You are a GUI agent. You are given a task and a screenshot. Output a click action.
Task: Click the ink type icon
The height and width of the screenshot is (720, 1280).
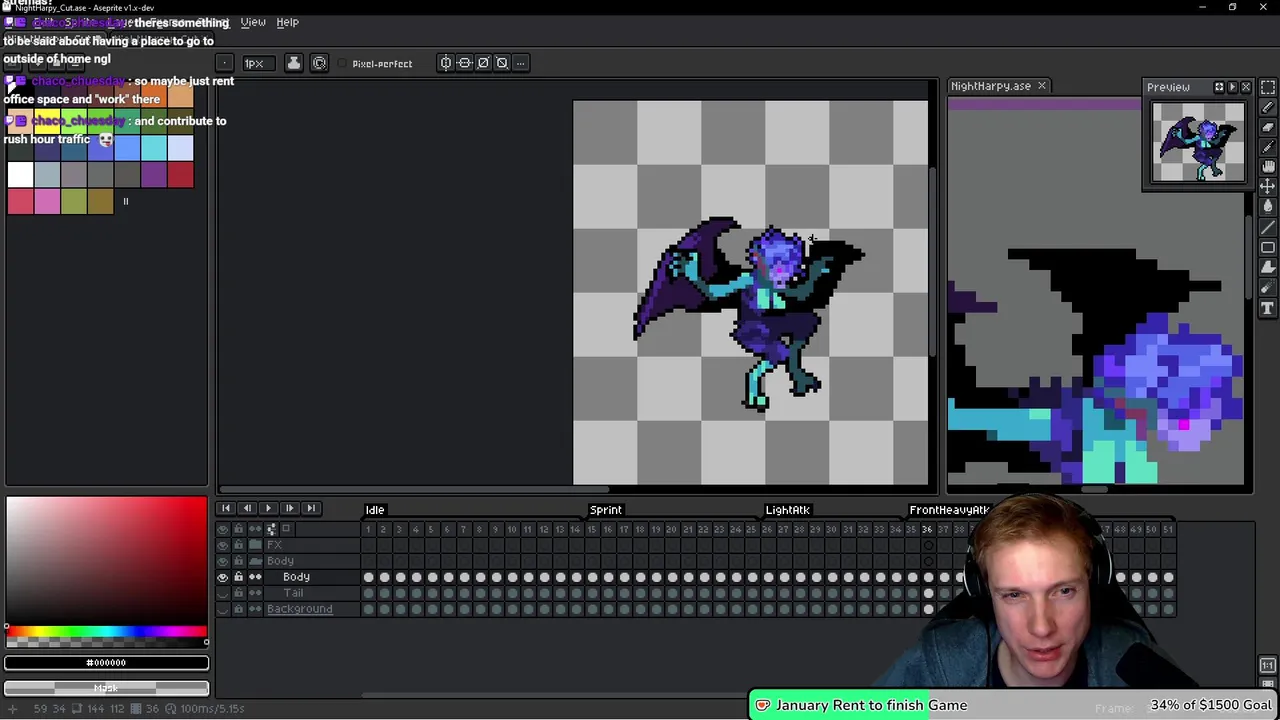pos(293,63)
